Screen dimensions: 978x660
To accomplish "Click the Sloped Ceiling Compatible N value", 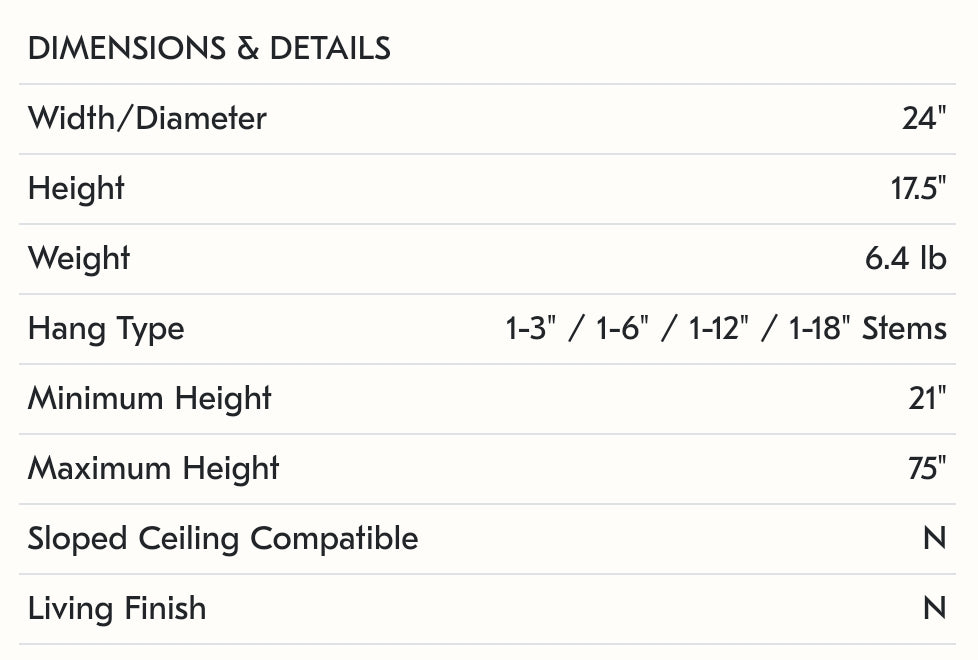I will tap(934, 539).
